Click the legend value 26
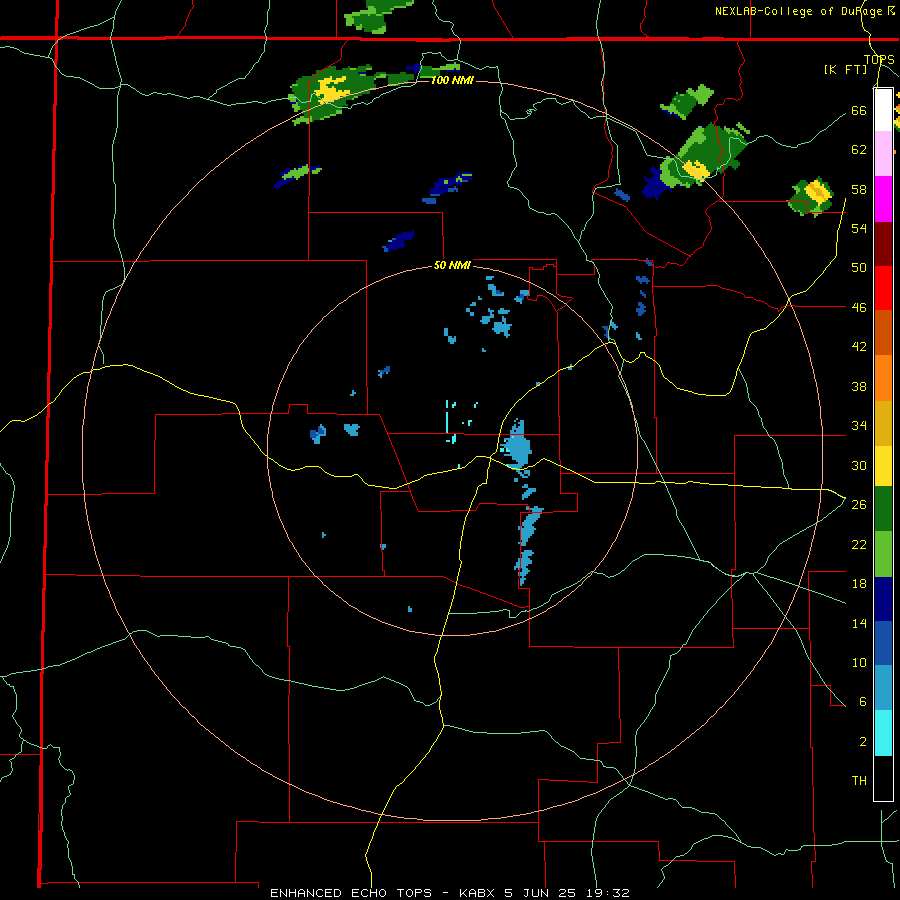900x900 pixels. (859, 505)
